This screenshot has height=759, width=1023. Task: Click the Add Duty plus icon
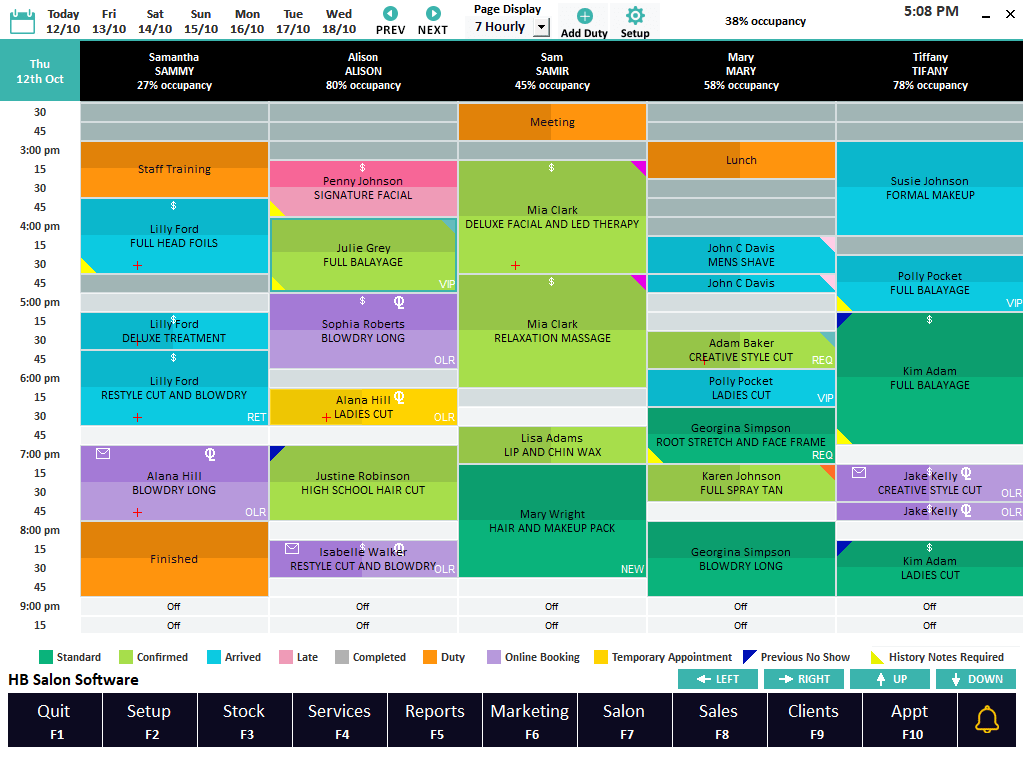(x=585, y=16)
